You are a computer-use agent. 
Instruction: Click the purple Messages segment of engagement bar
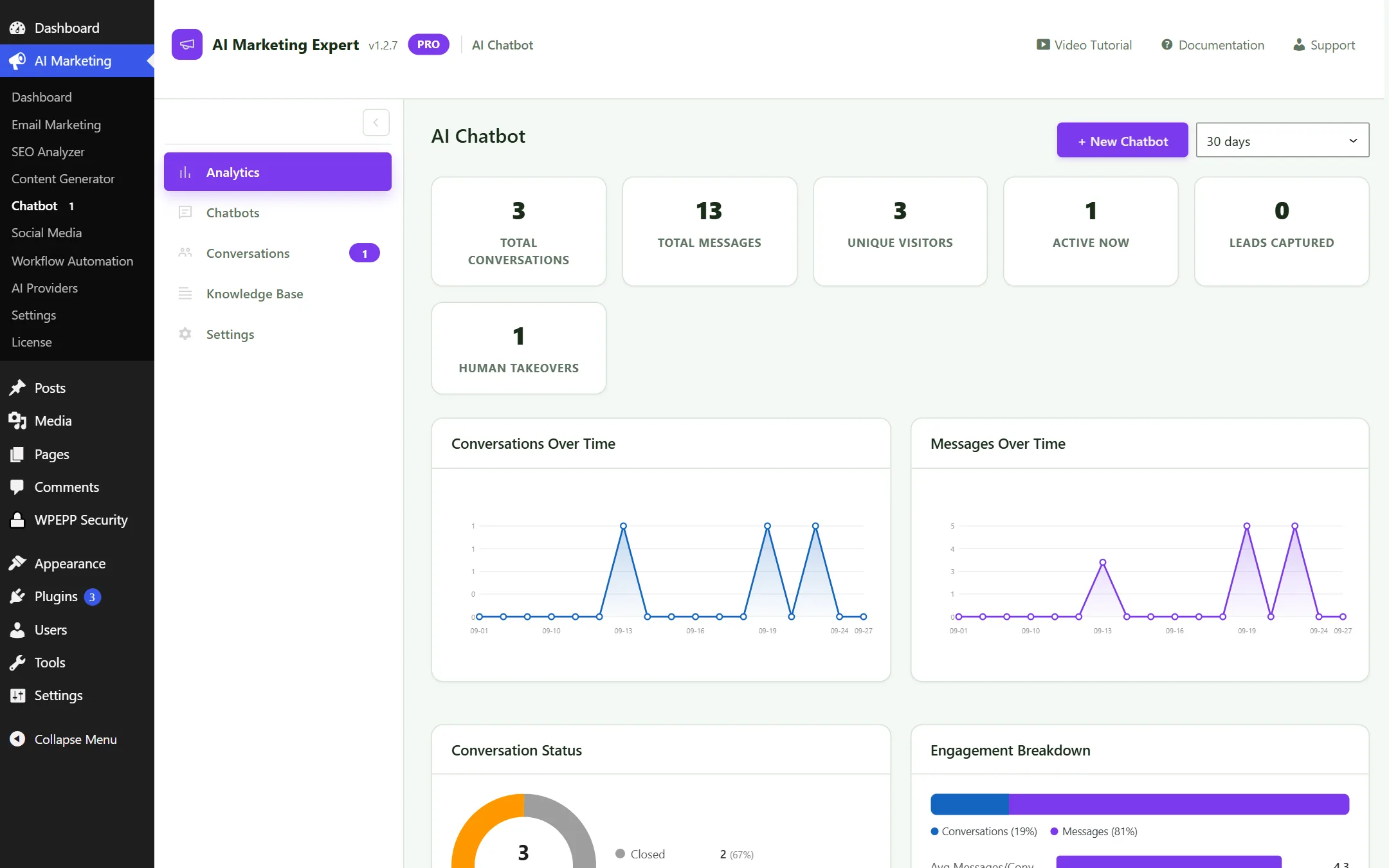pyautogui.click(x=1179, y=804)
